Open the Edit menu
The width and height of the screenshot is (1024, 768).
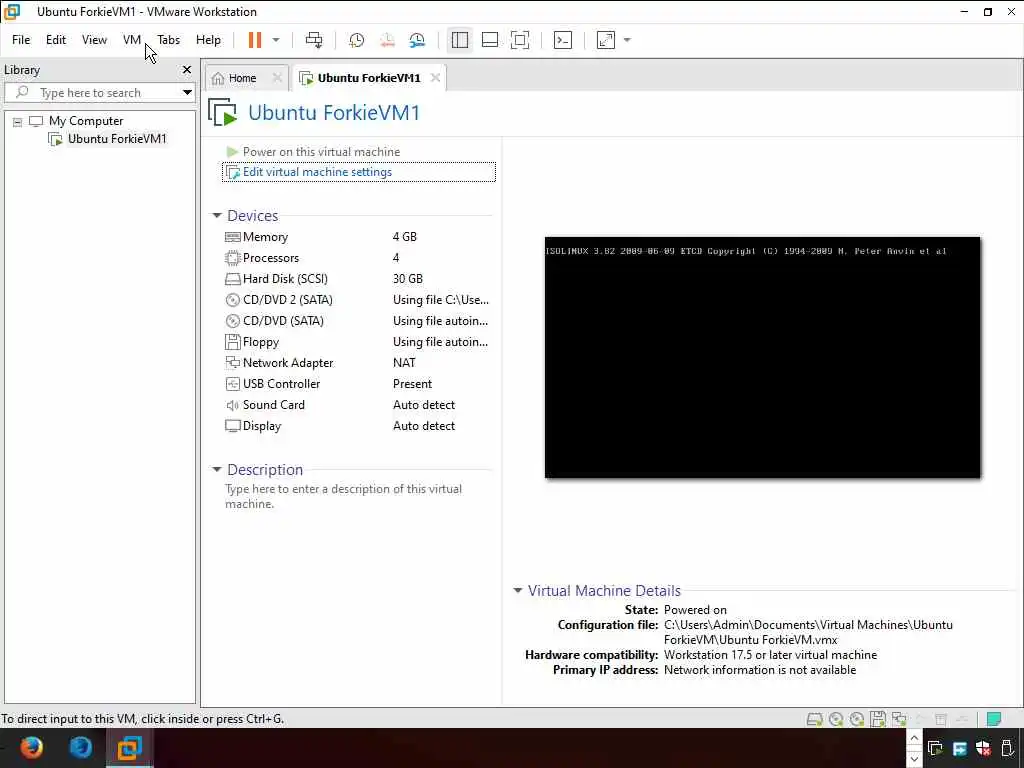click(56, 40)
